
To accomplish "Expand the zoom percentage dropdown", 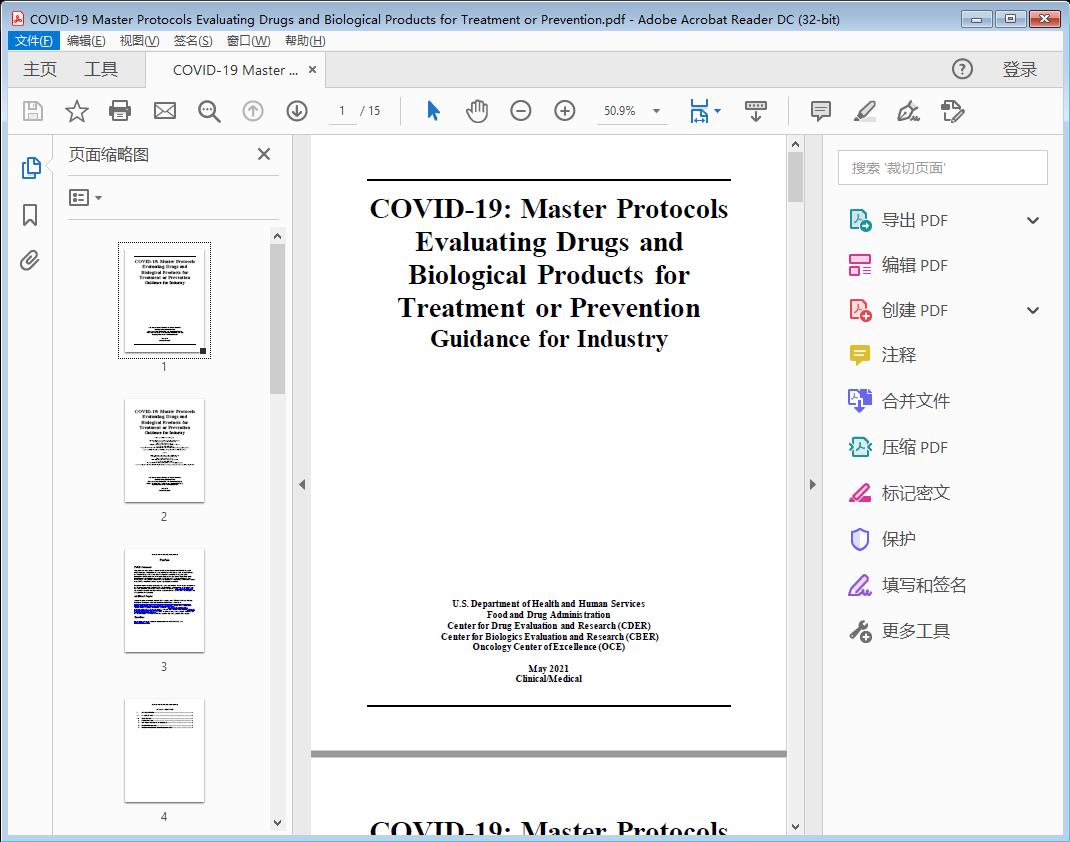I will coord(656,111).
